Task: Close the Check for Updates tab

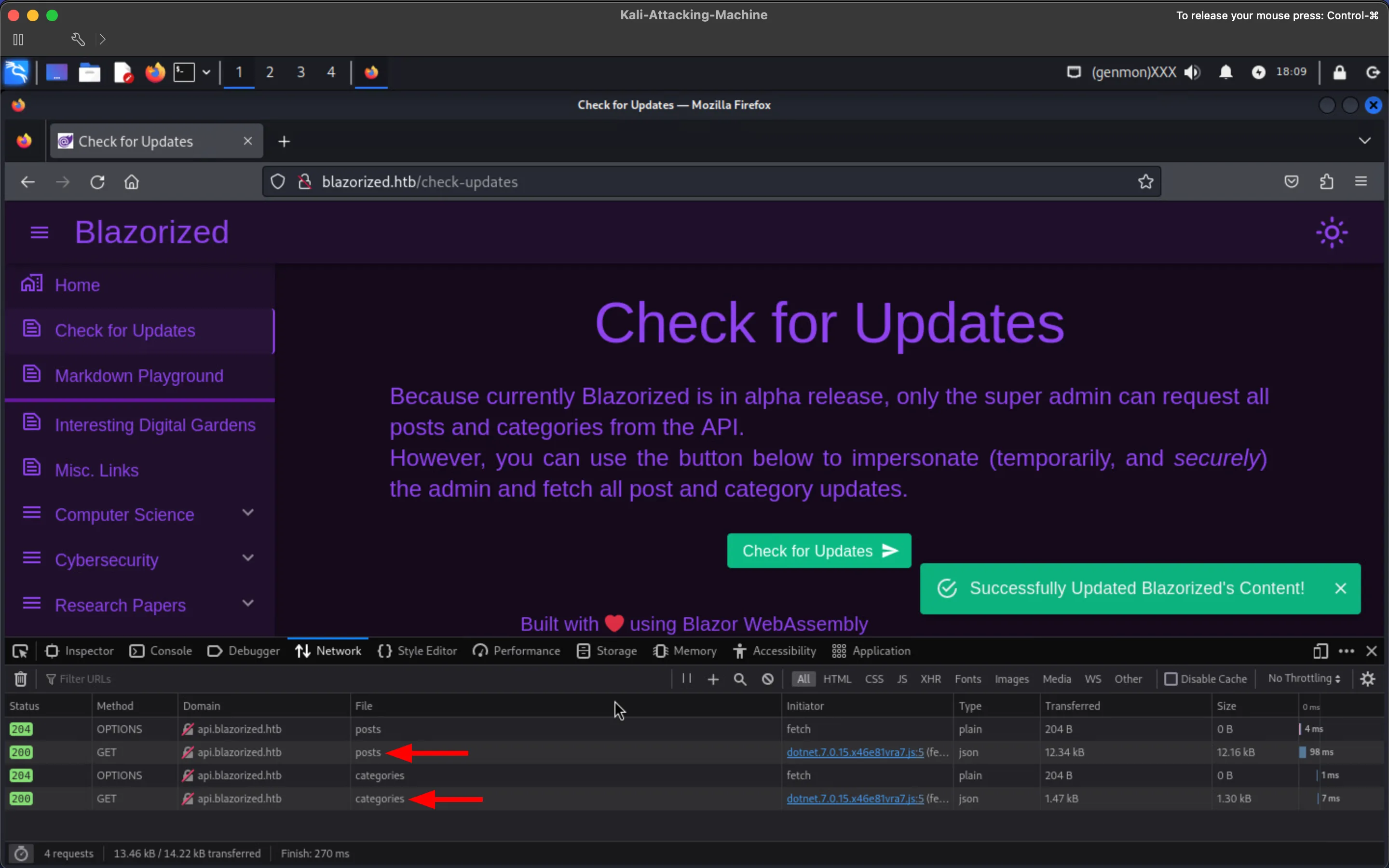Action: click(x=248, y=141)
